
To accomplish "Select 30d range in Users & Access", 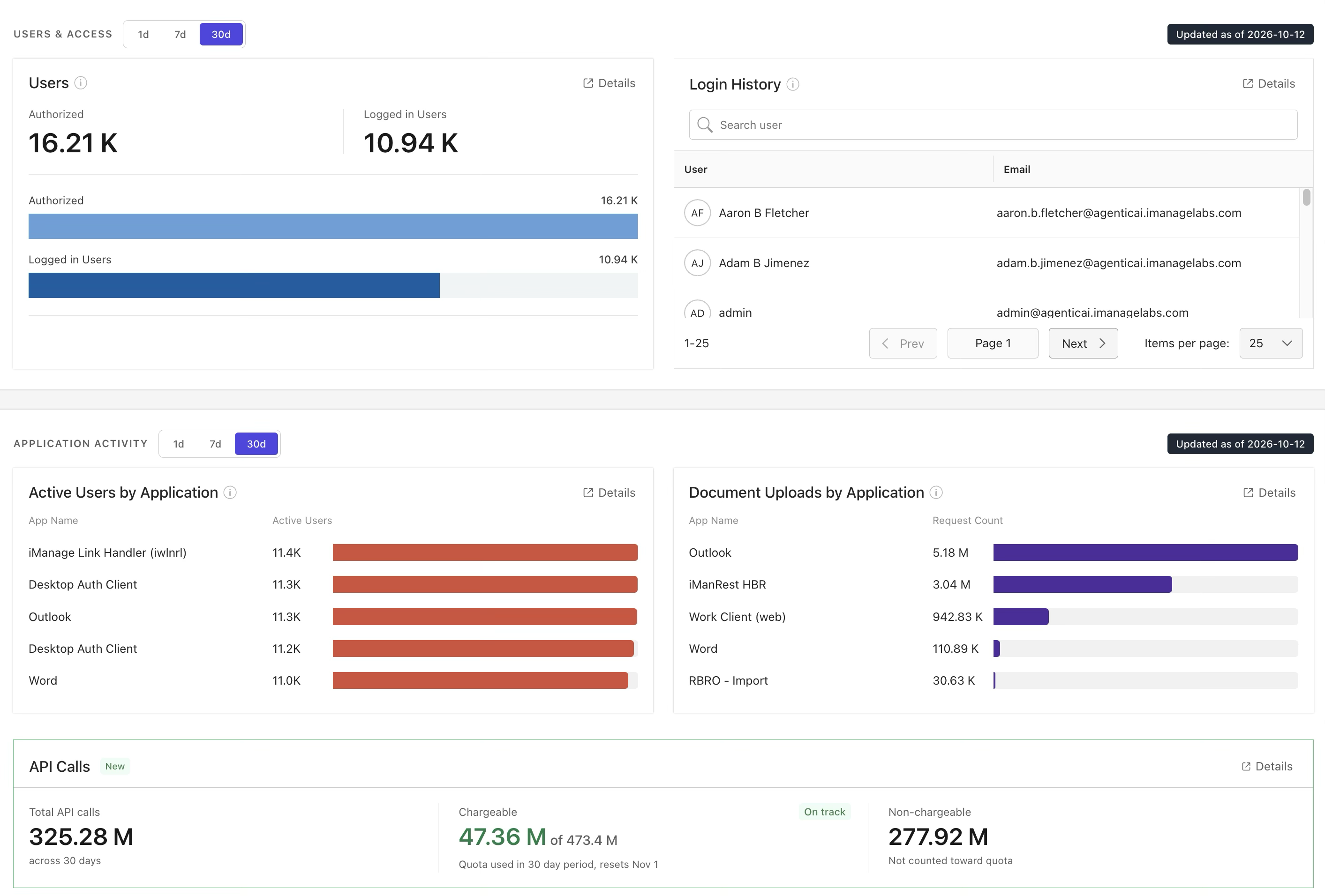I will click(221, 34).
